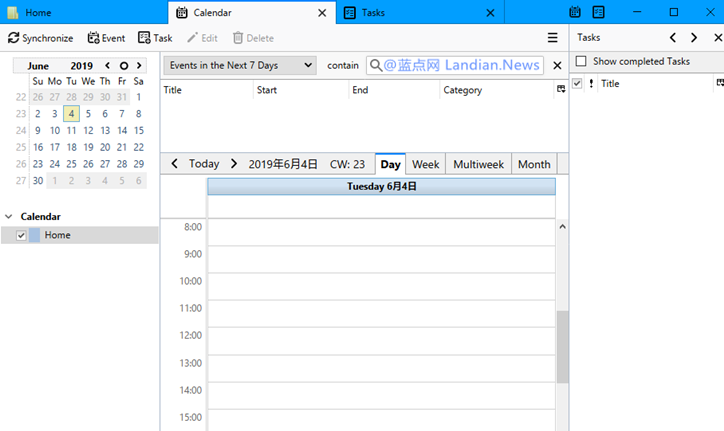Click the event search input field
Screen dimensions: 724x431
click(465, 65)
